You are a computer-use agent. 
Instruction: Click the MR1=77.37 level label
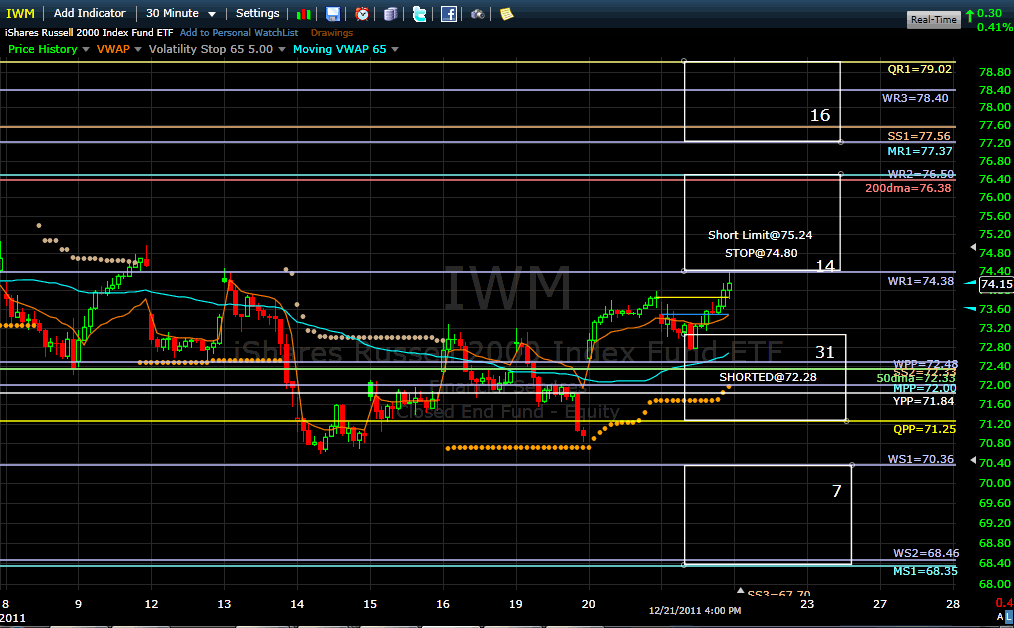[x=920, y=151]
